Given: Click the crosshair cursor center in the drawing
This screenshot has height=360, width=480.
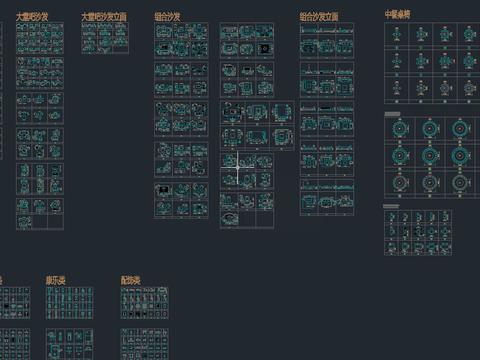Looking at the screenshot, I should 238,167.
